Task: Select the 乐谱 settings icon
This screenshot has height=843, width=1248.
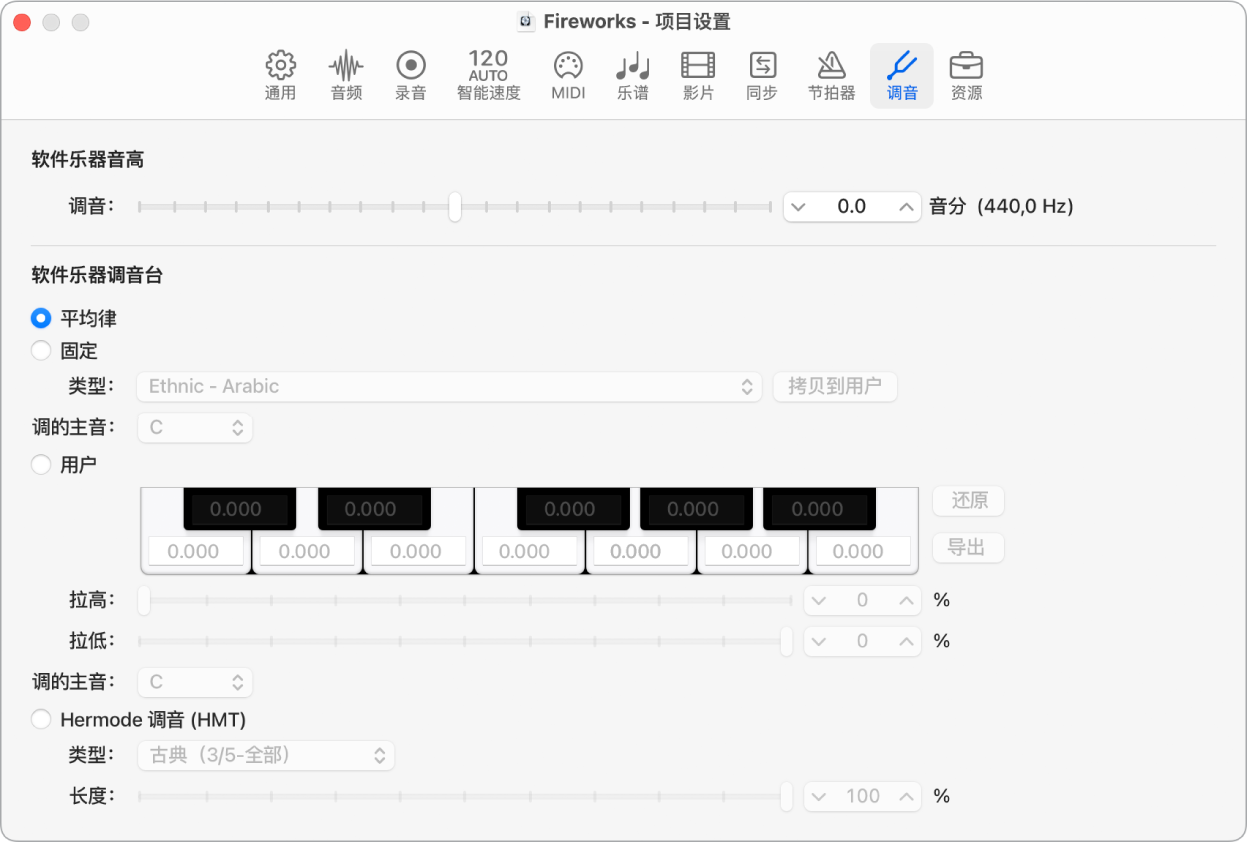Action: pyautogui.click(x=632, y=75)
